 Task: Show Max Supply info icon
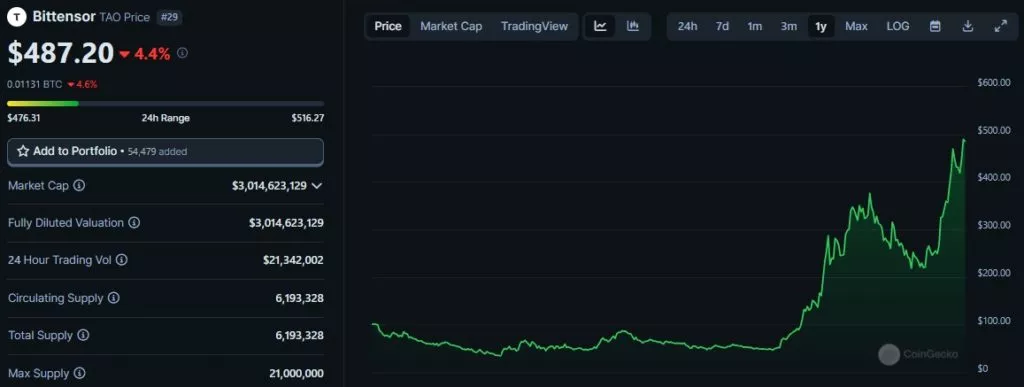[79, 374]
